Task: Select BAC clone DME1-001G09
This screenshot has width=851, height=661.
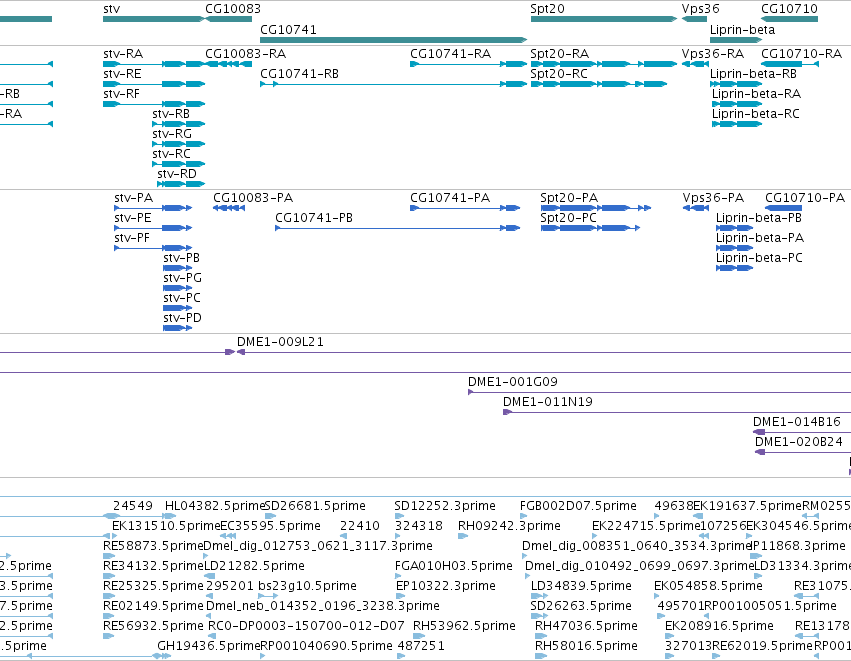Action: coord(659,392)
